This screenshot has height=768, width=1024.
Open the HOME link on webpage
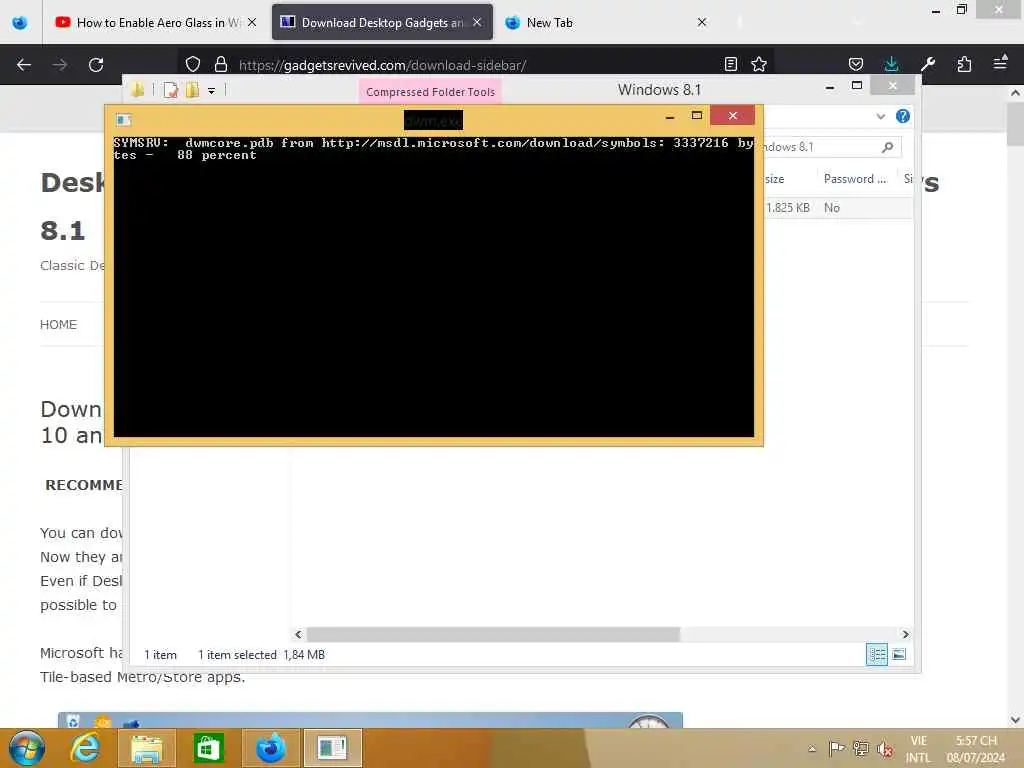pyautogui.click(x=58, y=325)
